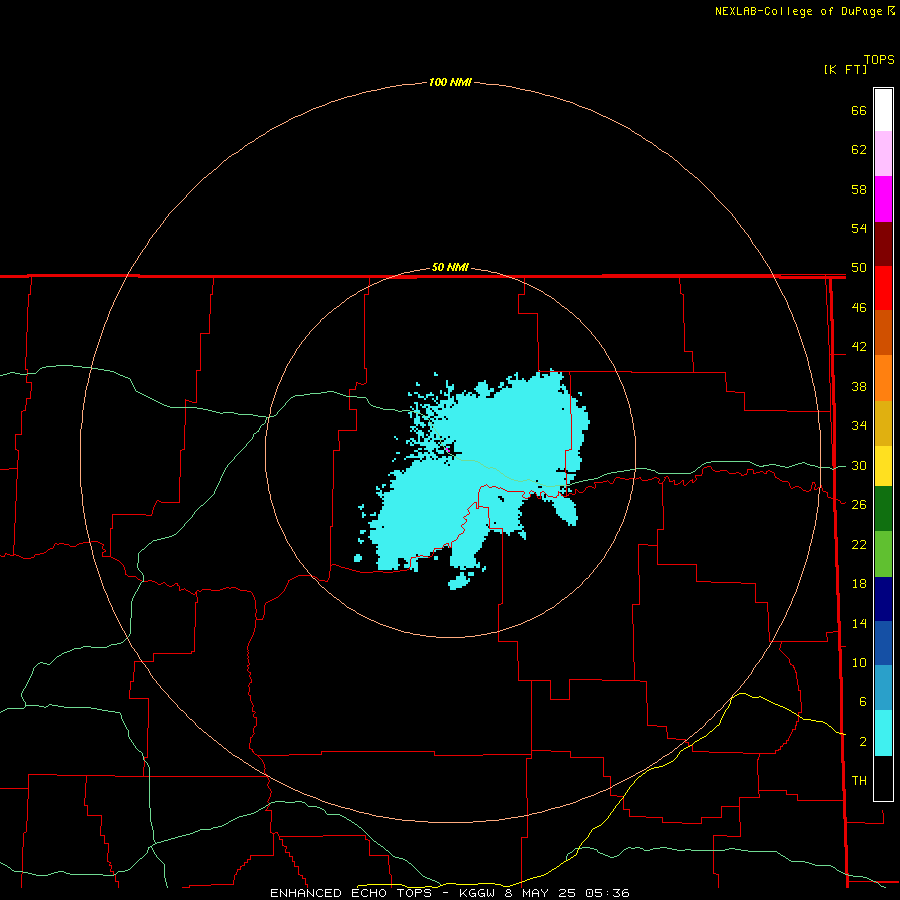The width and height of the screenshot is (900, 900).
Task: Click legend value 10
Action: click(859, 663)
